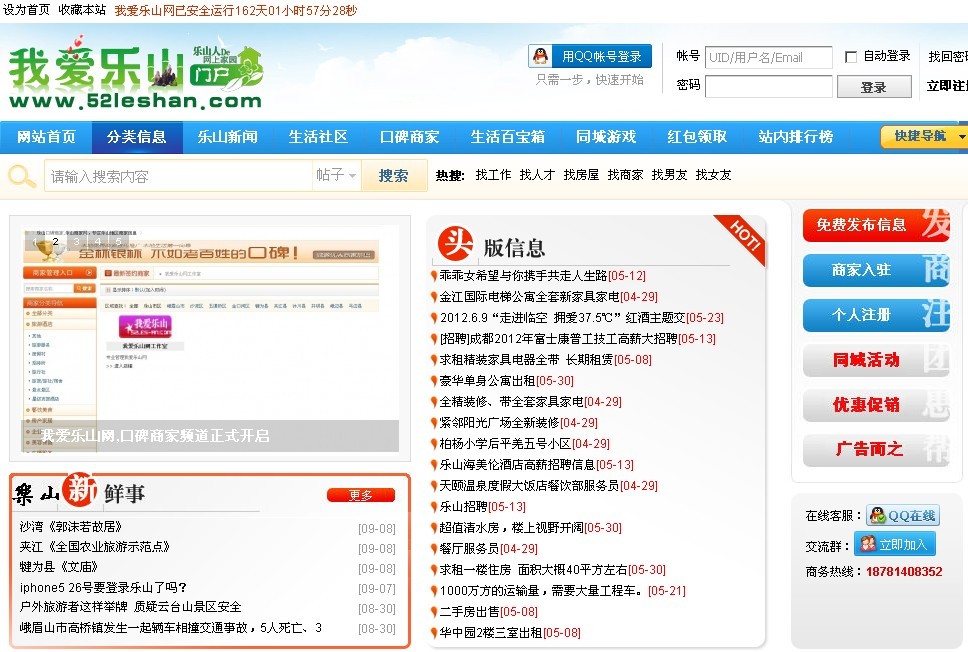Click hot search link 找男友
968x652 pixels.
[x=669, y=175]
